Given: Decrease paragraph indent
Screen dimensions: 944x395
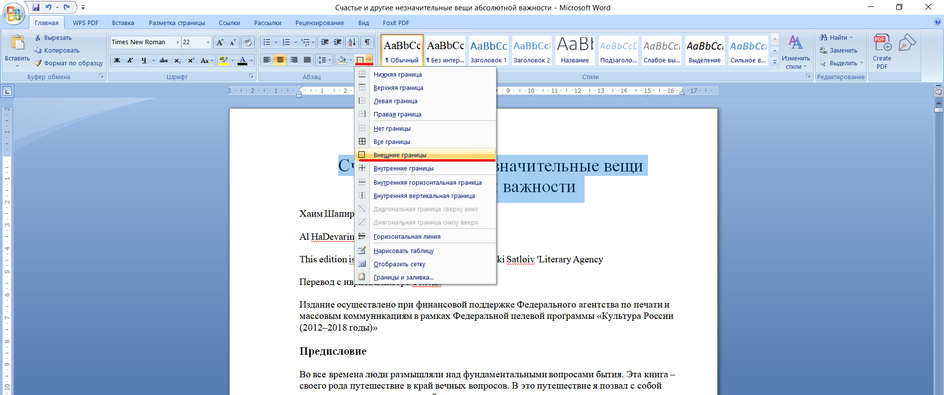Looking at the screenshot, I should click(324, 43).
